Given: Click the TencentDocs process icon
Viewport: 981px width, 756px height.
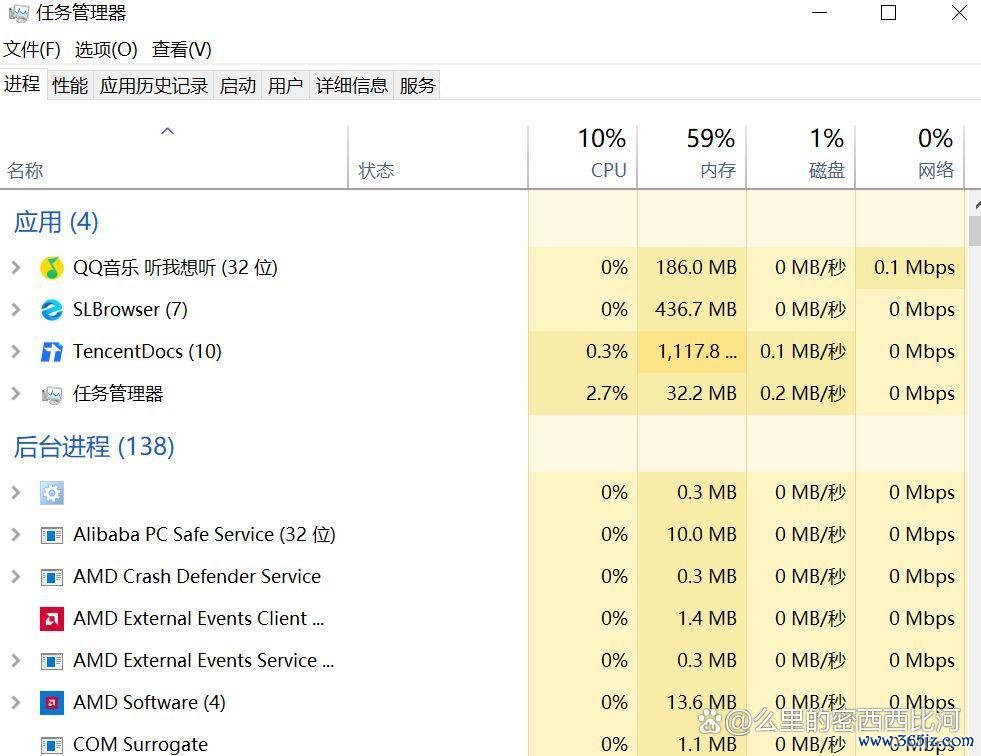Looking at the screenshot, I should point(52,352).
